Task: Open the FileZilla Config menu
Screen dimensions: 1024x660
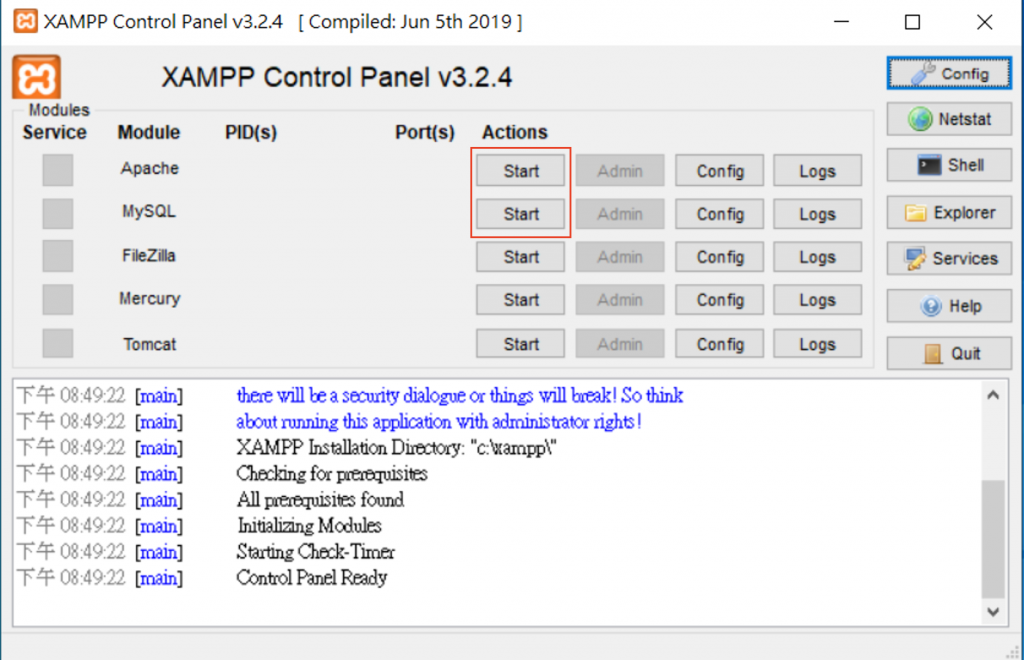Action: click(x=720, y=257)
